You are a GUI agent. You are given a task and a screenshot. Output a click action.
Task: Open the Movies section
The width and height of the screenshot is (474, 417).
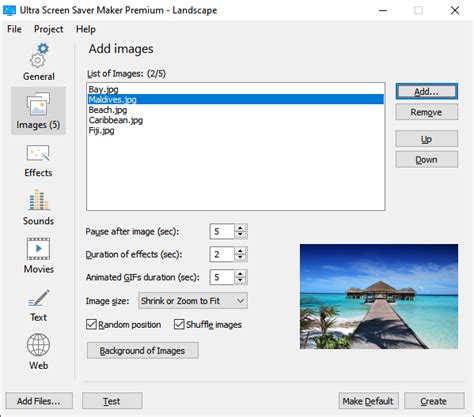click(x=38, y=255)
